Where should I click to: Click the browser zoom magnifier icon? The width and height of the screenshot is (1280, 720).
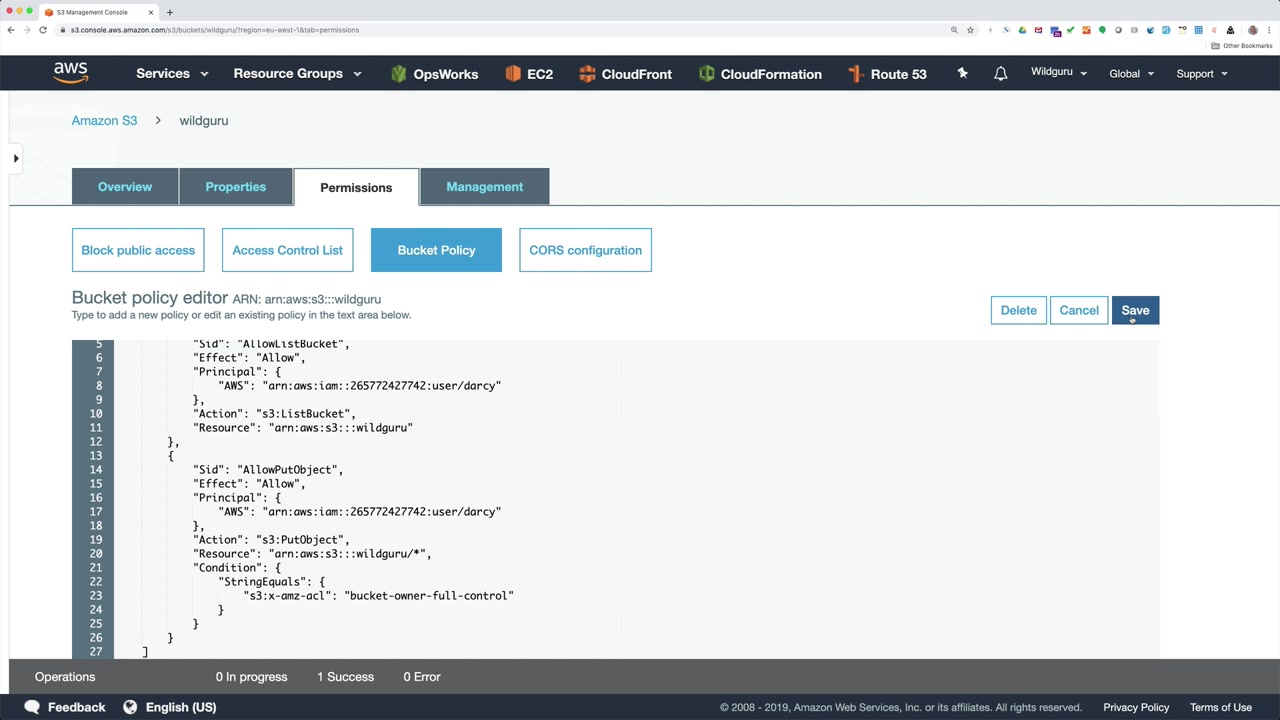click(954, 30)
